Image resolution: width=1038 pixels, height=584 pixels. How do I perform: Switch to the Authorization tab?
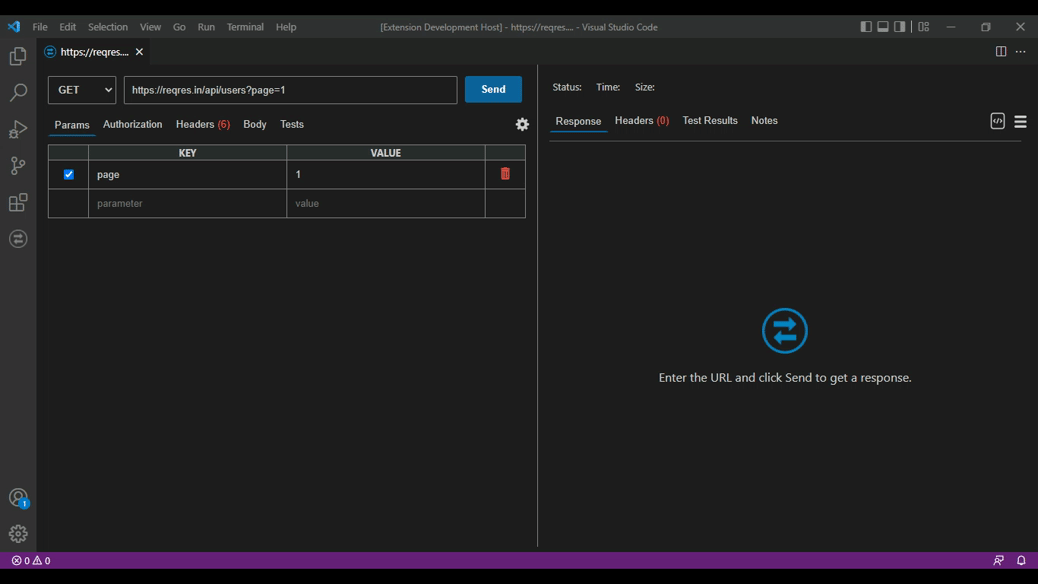point(132,124)
